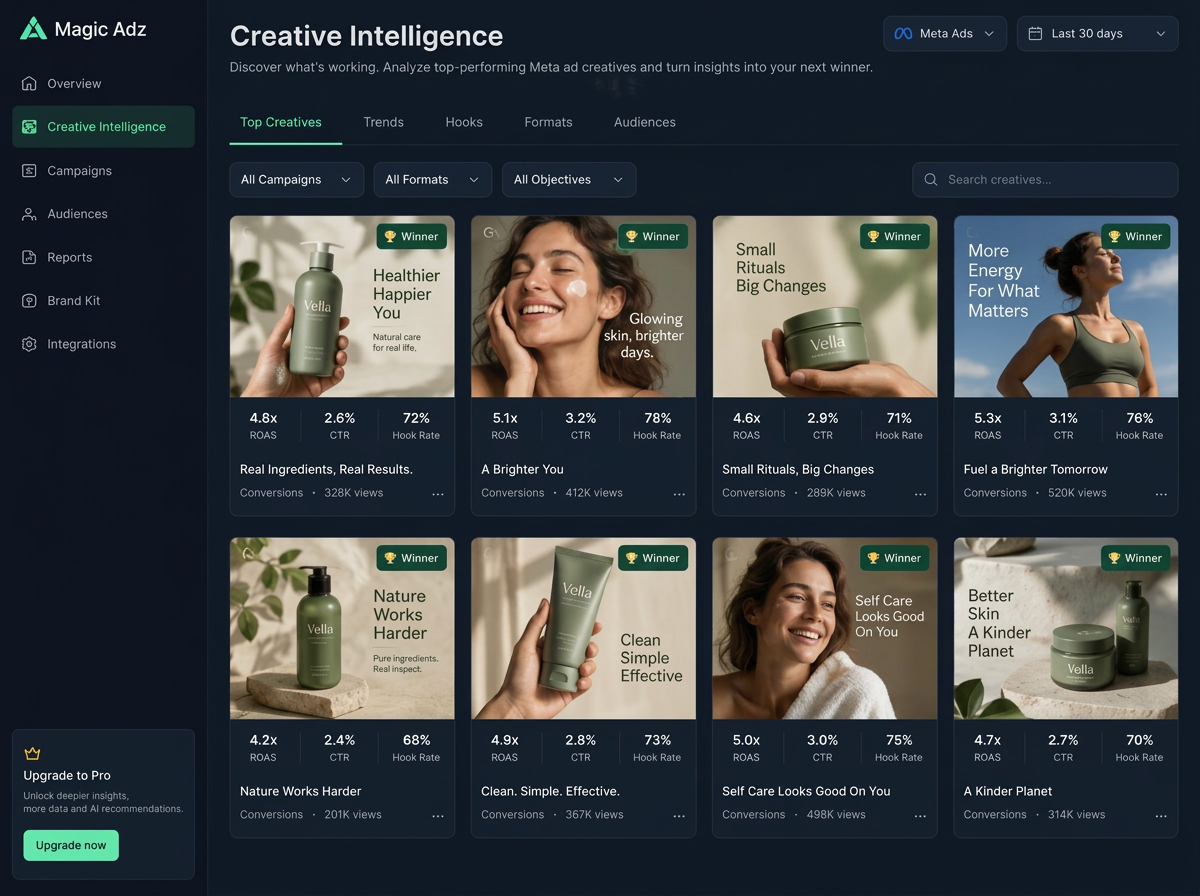Click the Campaigns sidebar icon
1200x896 pixels.
pos(29,170)
